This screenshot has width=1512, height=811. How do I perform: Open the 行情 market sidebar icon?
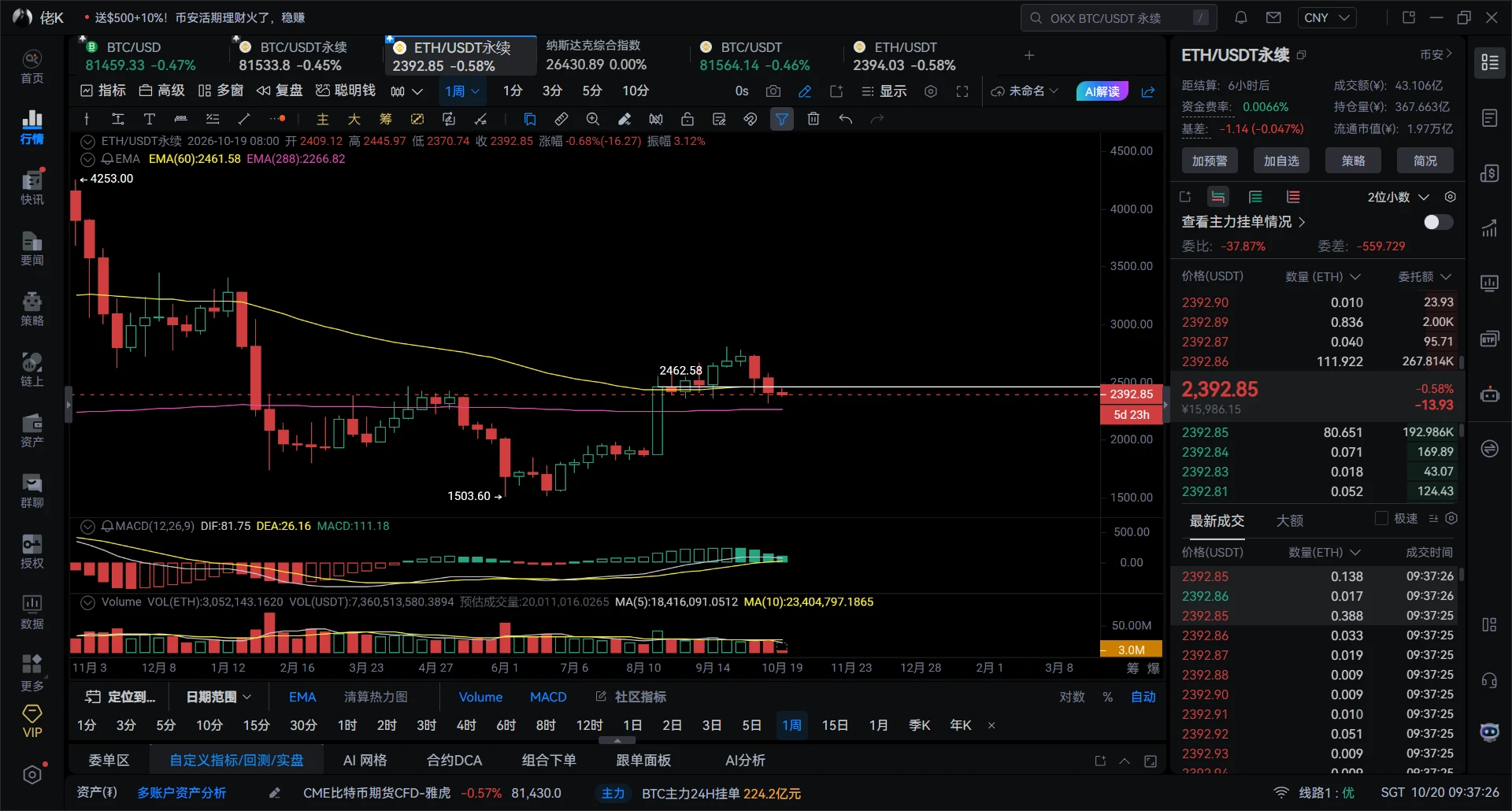32,127
